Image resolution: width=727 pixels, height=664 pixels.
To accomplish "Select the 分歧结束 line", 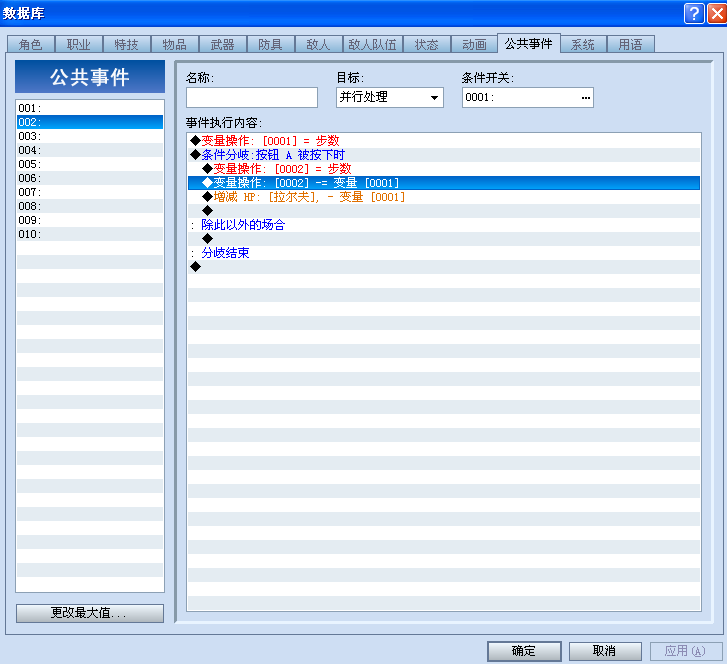I will pyautogui.click(x=444, y=253).
